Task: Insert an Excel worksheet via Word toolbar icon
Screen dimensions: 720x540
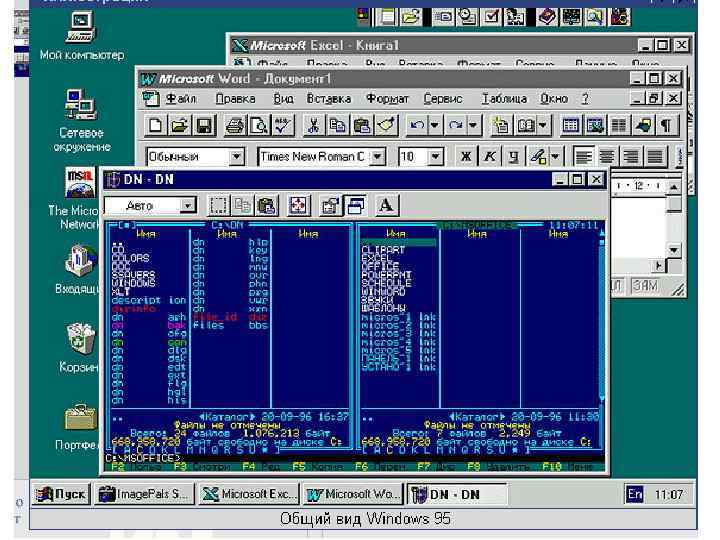Action: point(595,125)
